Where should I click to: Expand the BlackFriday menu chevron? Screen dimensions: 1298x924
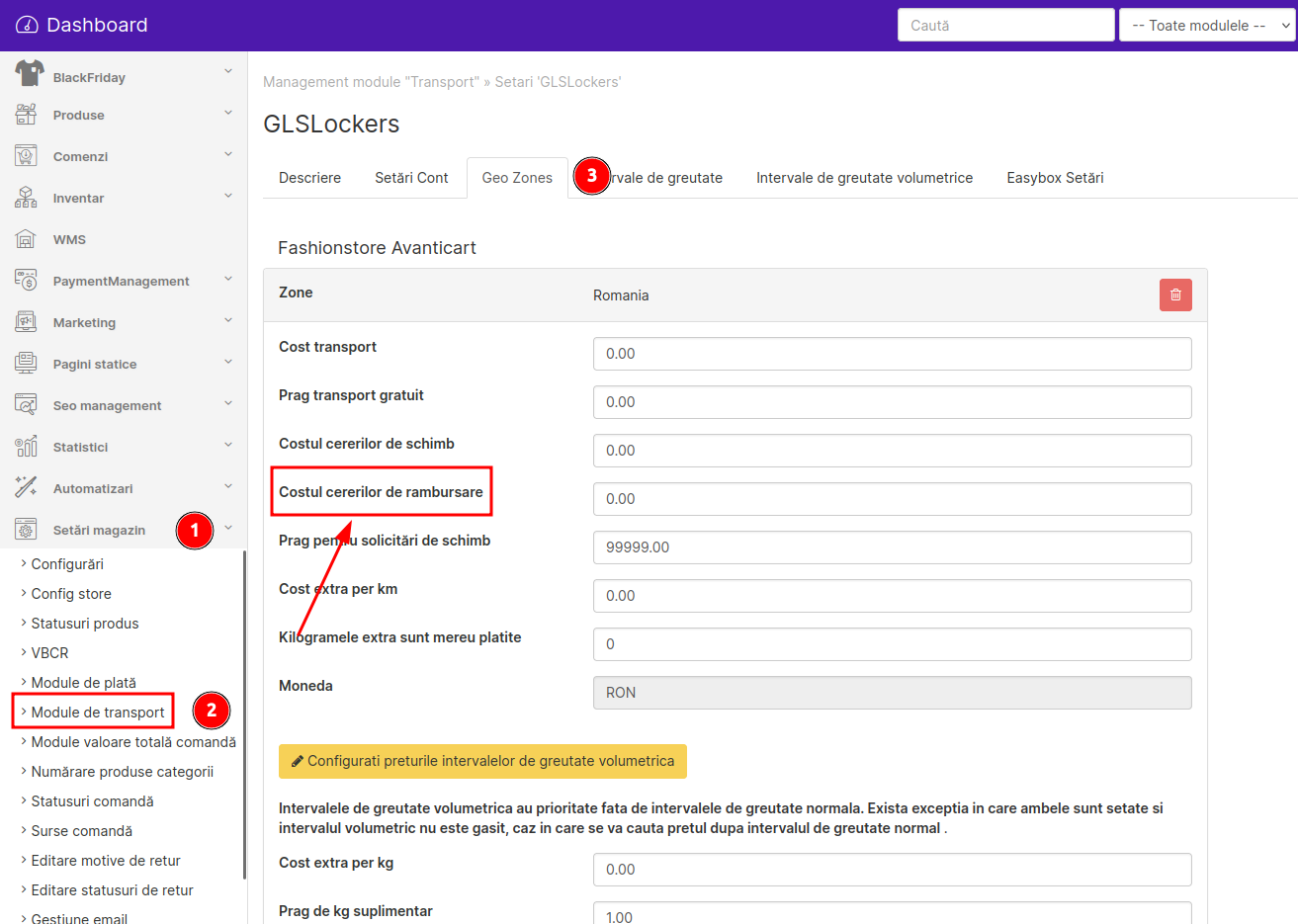pos(228,71)
